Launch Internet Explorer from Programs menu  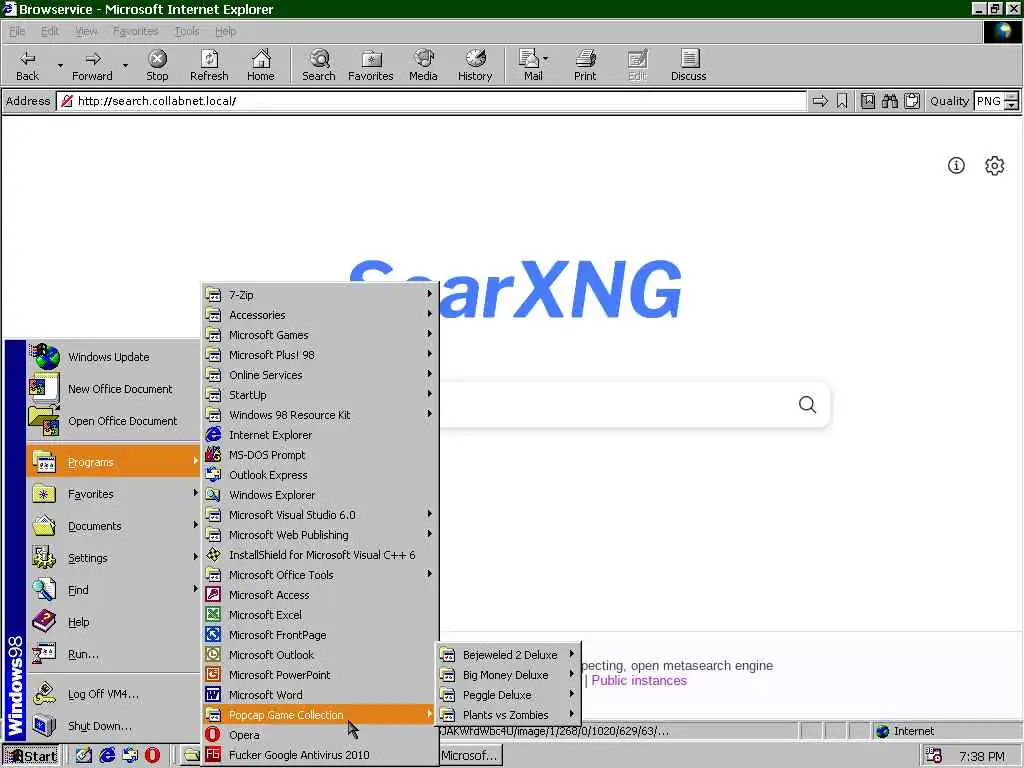click(x=320, y=435)
